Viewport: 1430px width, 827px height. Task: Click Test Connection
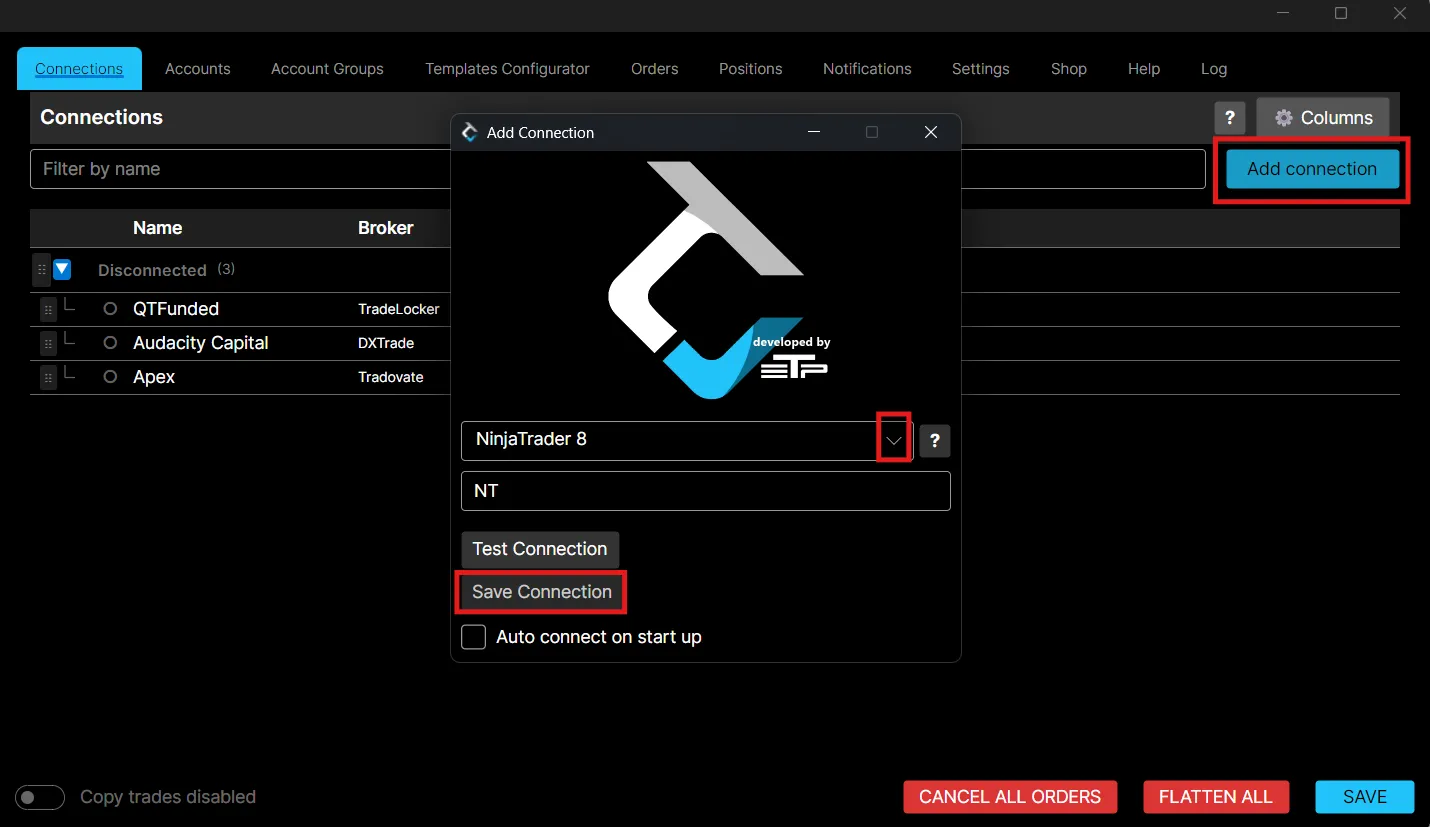coord(540,549)
